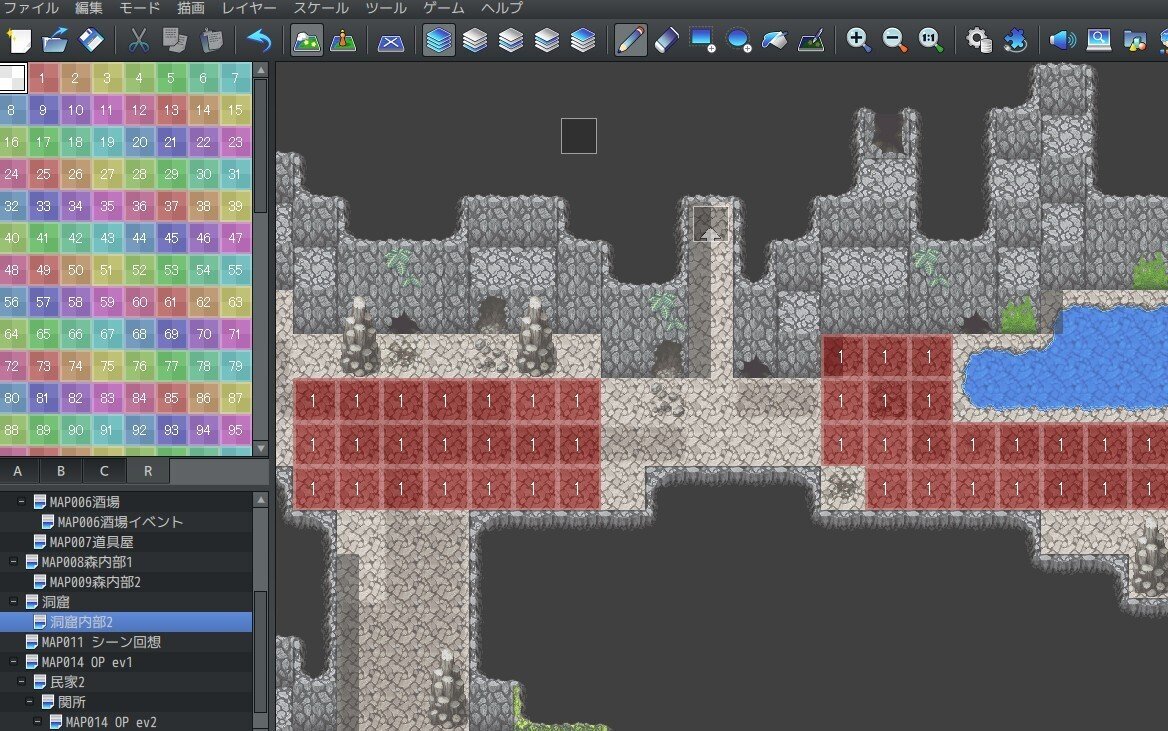Open the レイヤー menu
This screenshot has height=731, width=1168.
click(x=249, y=8)
